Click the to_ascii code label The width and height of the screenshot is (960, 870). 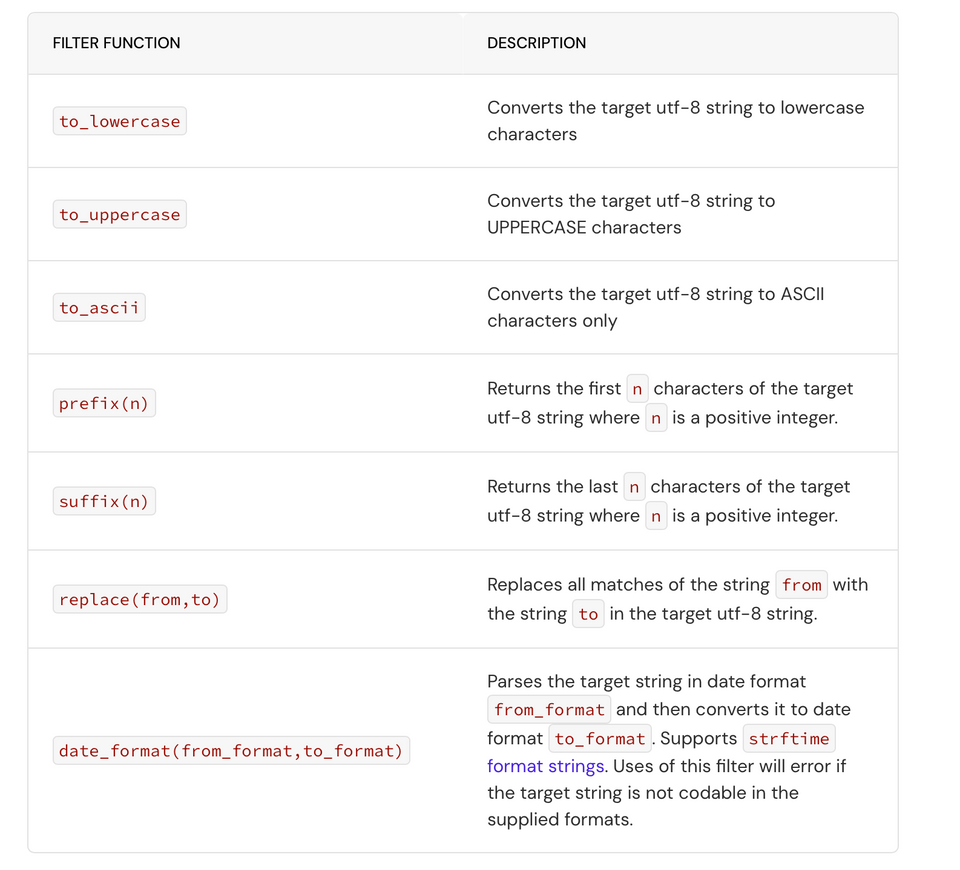coord(99,308)
